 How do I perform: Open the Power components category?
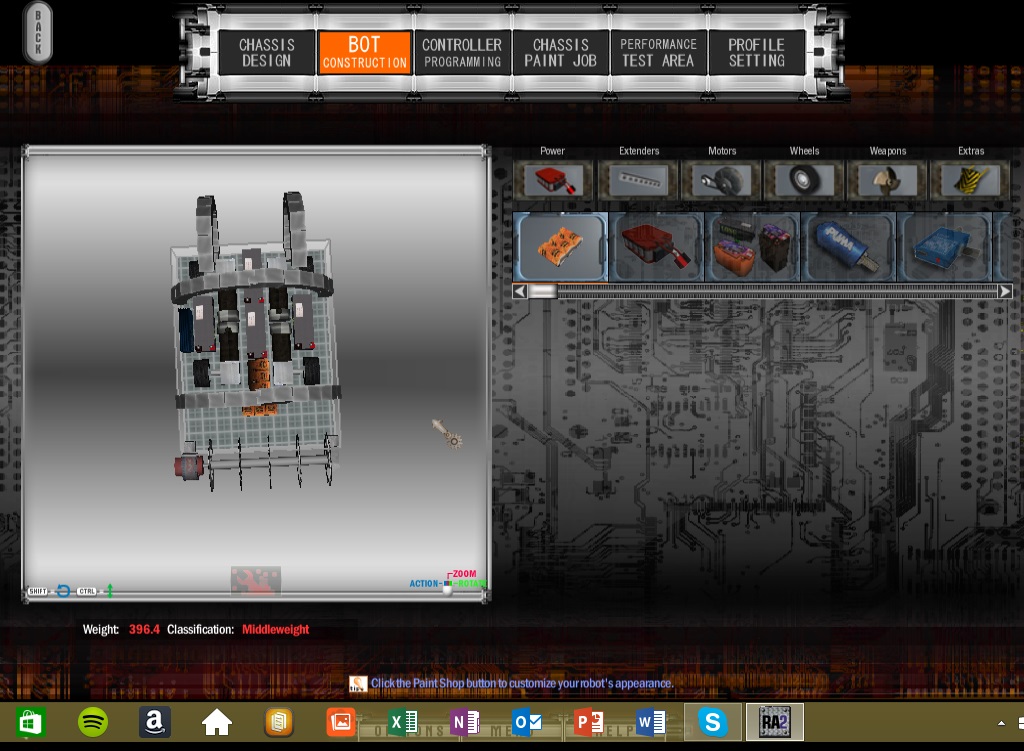(x=552, y=180)
